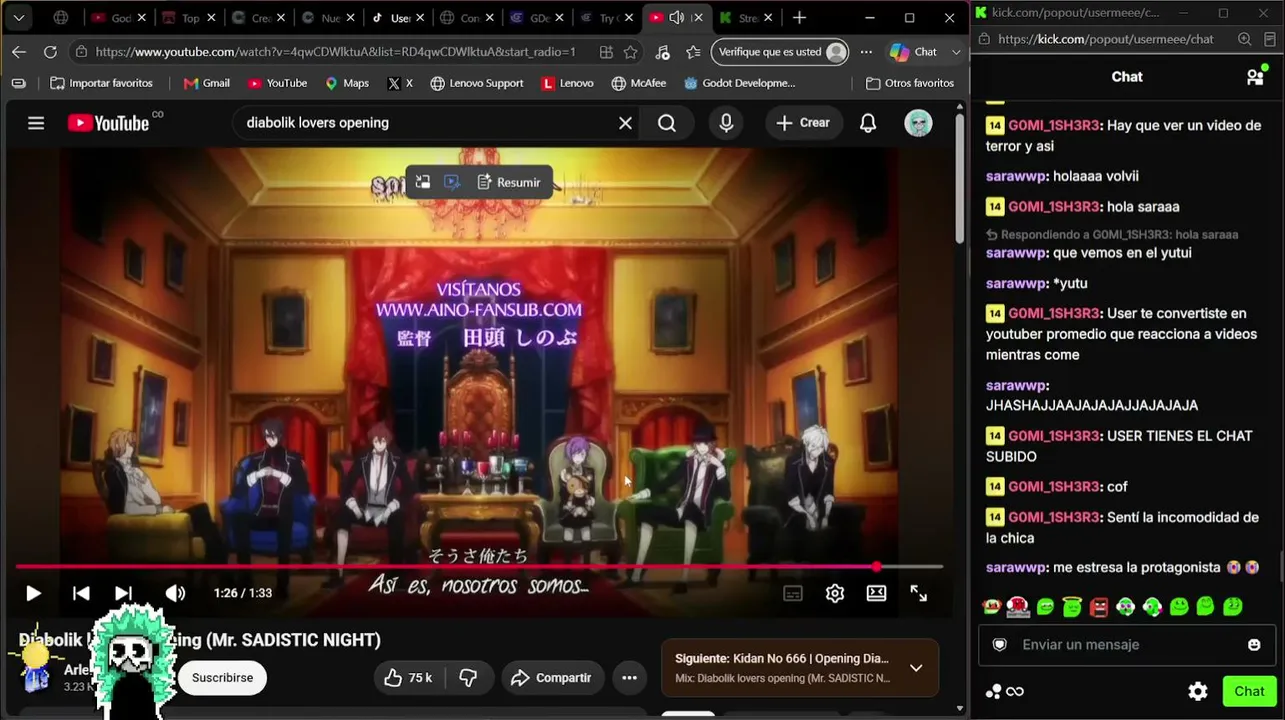Click the music note toolbar icon
Image resolution: width=1285 pixels, height=720 pixels.
[x=662, y=52]
